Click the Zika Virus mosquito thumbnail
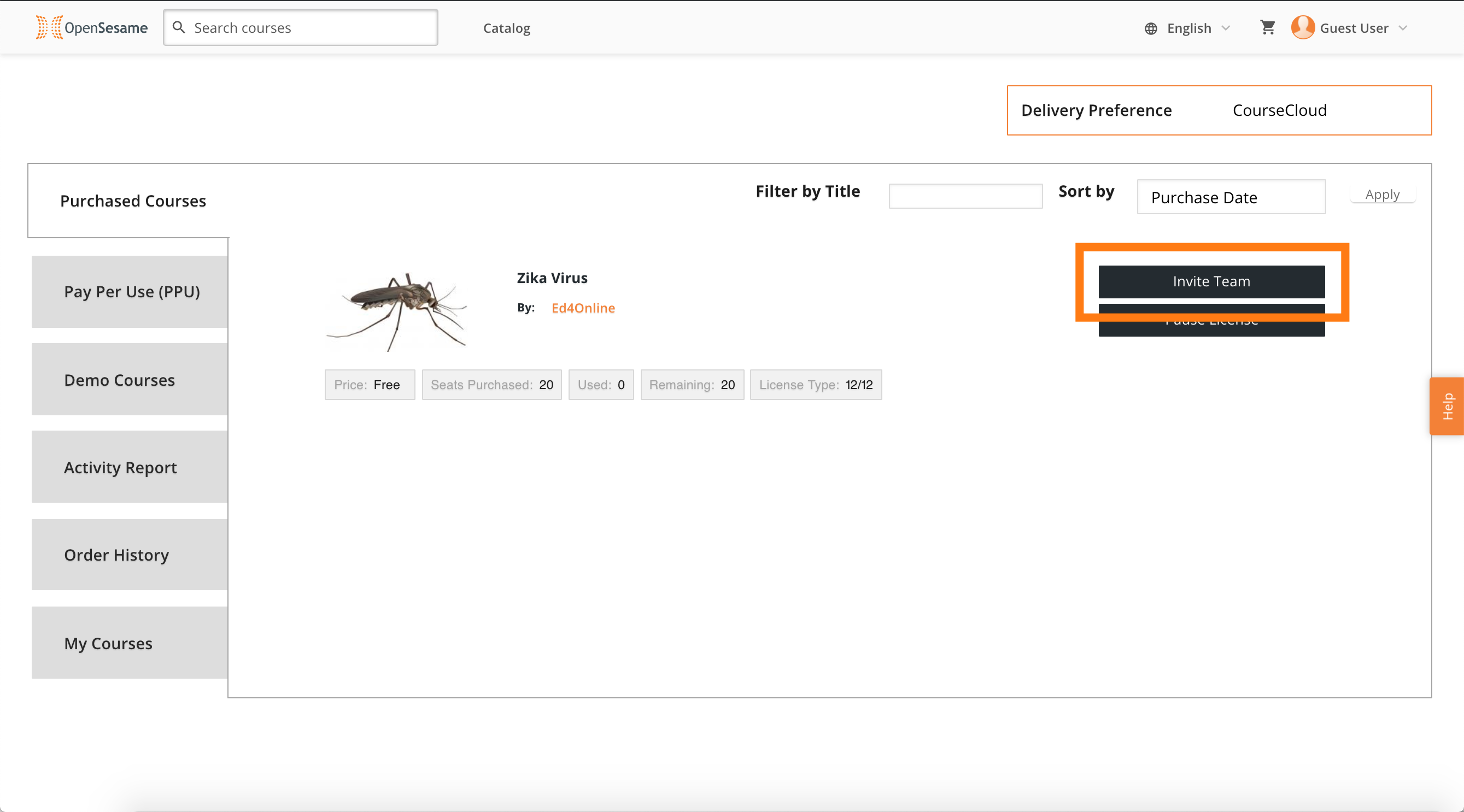This screenshot has height=812, width=1464. tap(396, 311)
